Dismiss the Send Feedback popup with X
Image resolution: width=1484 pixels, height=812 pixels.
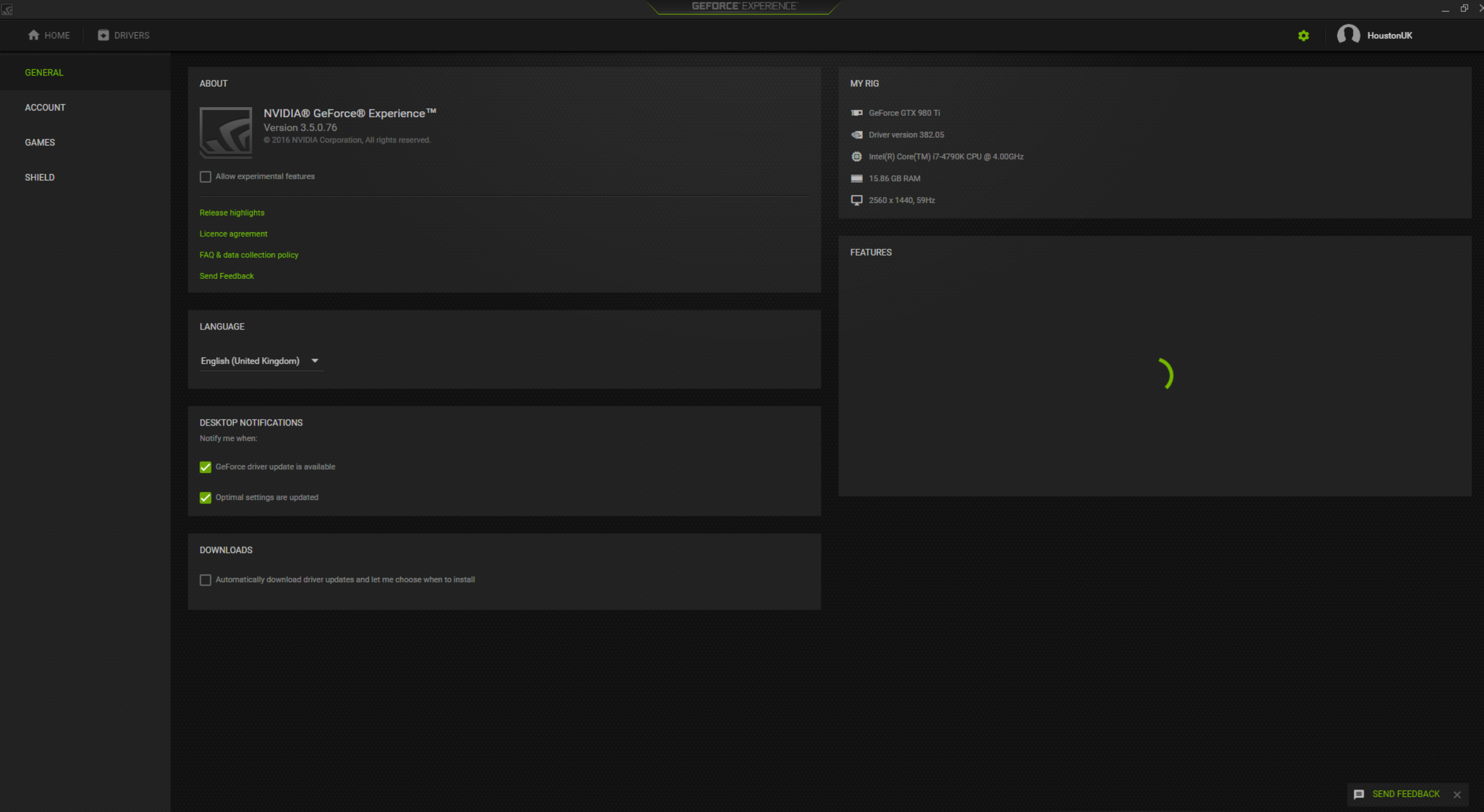[x=1457, y=795]
